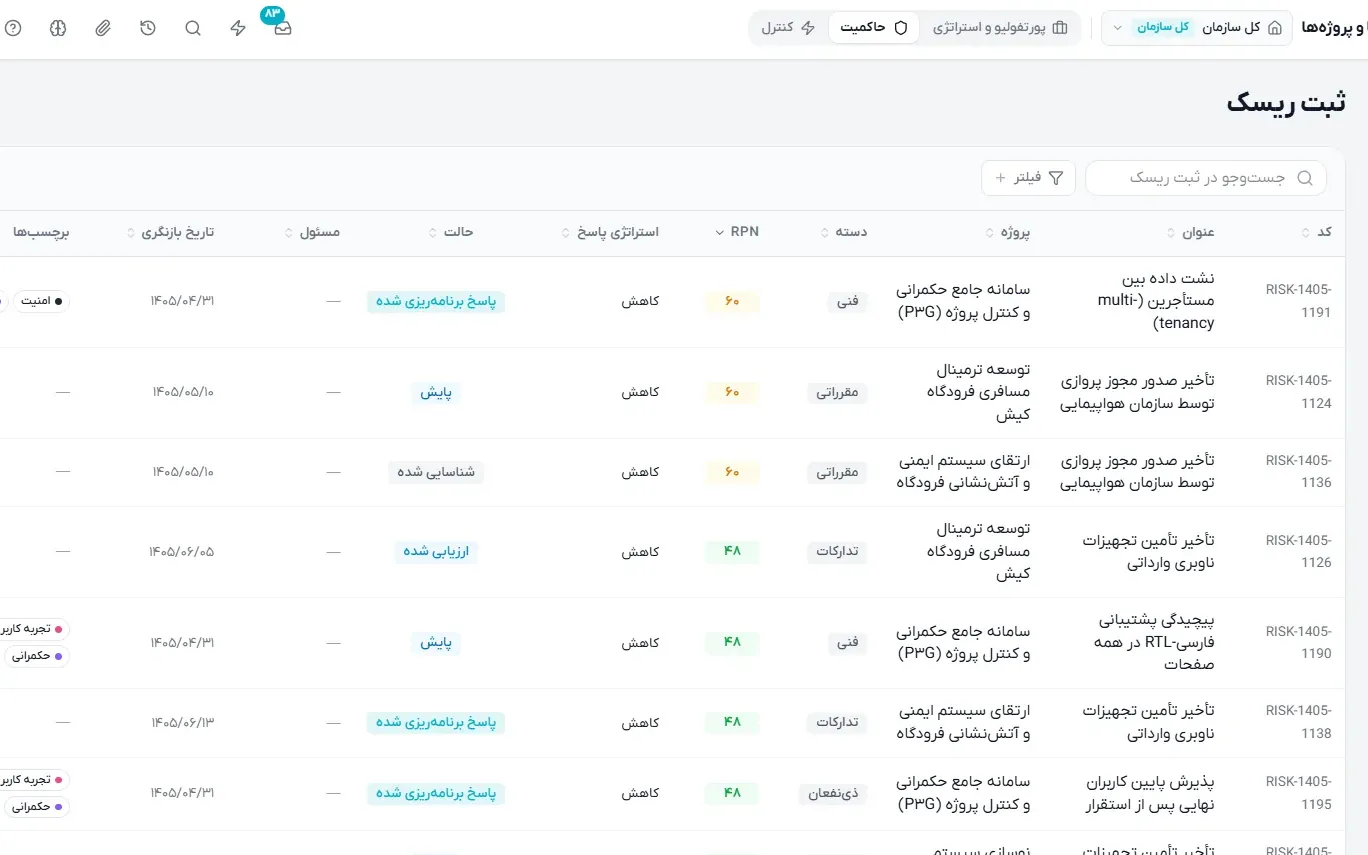This screenshot has width=1368, height=855.
Task: Click the magnifier search icon in the top bar
Action: coord(193,28)
